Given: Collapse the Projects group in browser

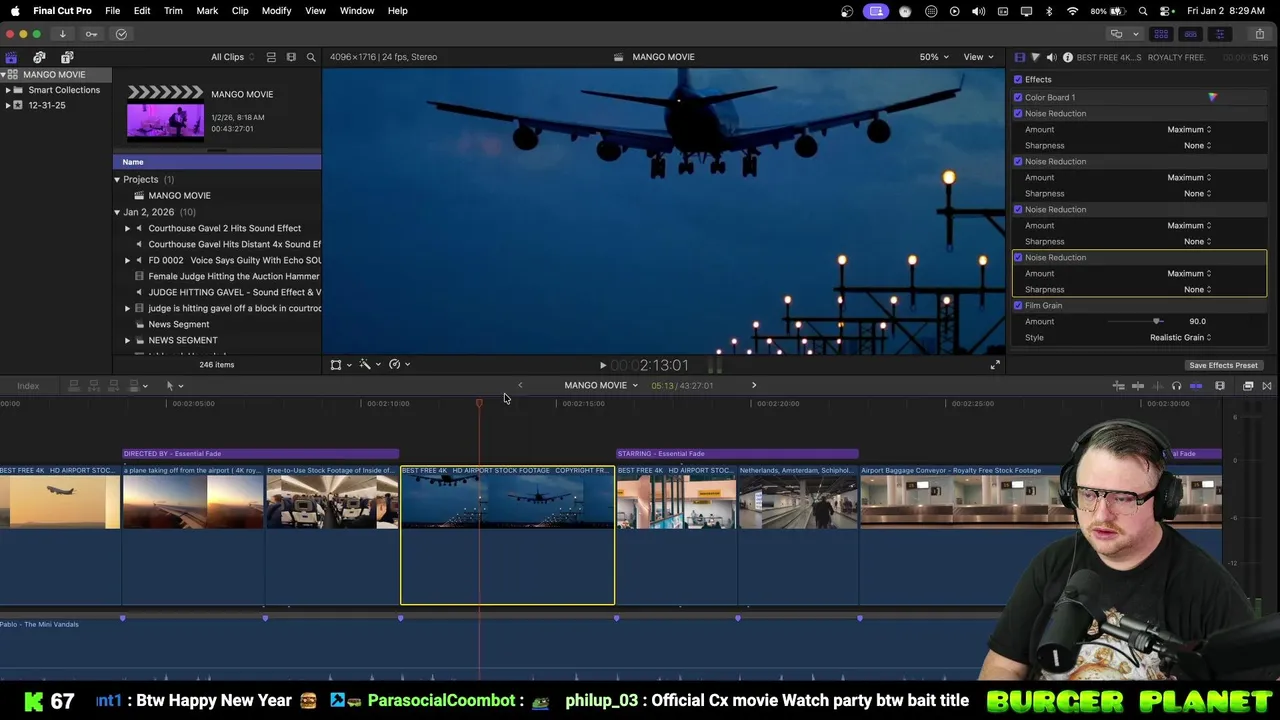Looking at the screenshot, I should pyautogui.click(x=117, y=180).
